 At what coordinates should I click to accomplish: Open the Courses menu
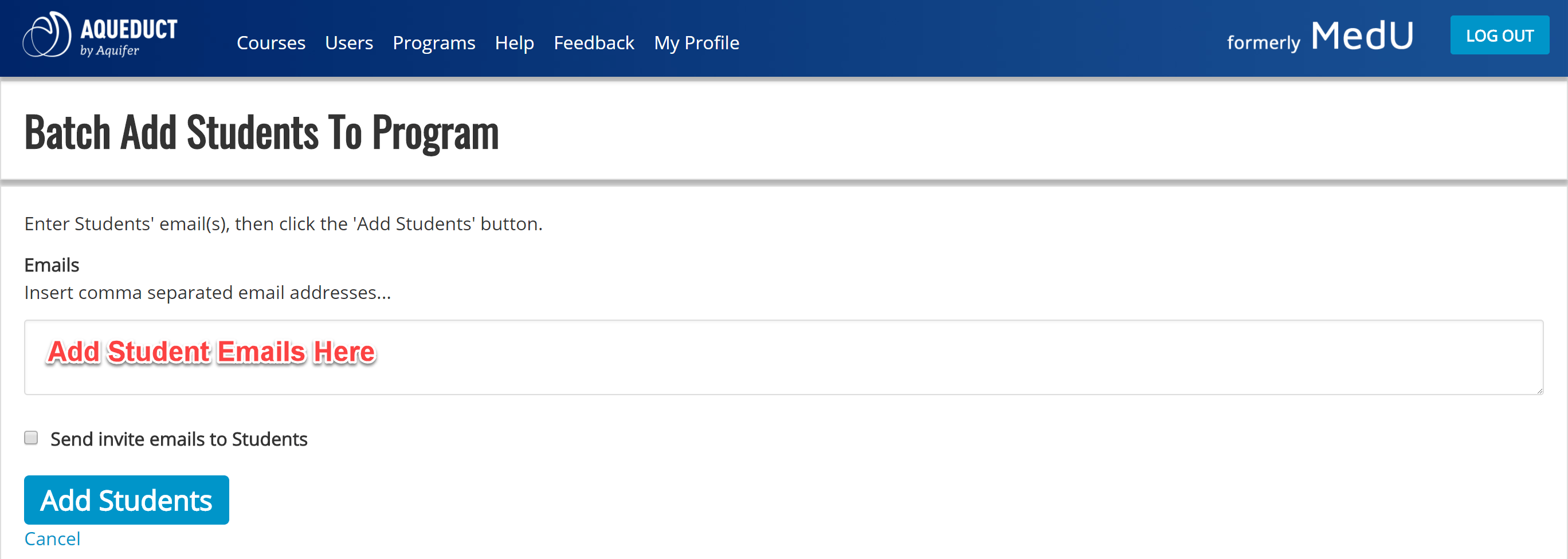point(271,42)
